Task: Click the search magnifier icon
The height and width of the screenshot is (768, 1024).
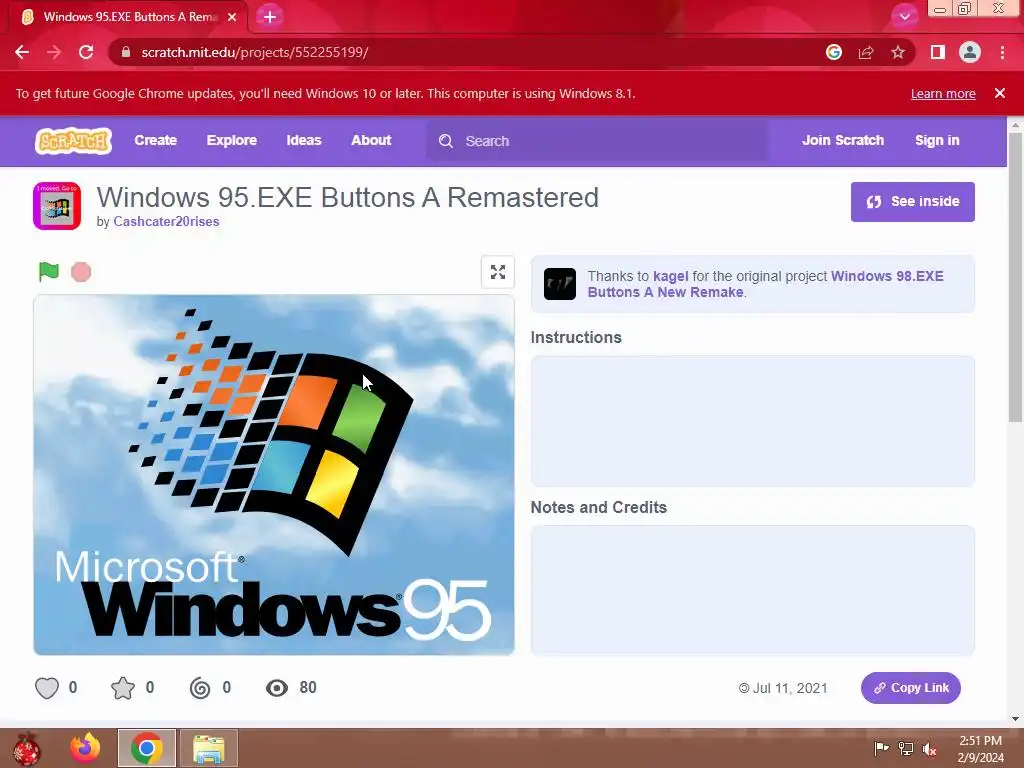Action: coord(446,141)
